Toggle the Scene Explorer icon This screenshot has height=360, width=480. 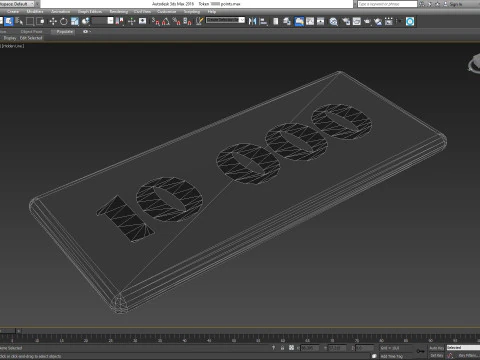276,21
